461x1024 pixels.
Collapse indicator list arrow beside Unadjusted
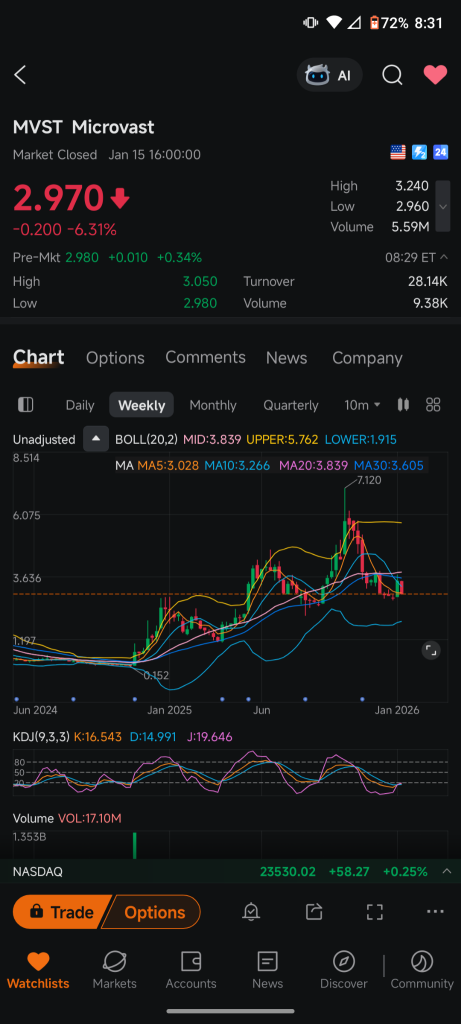[x=96, y=440]
